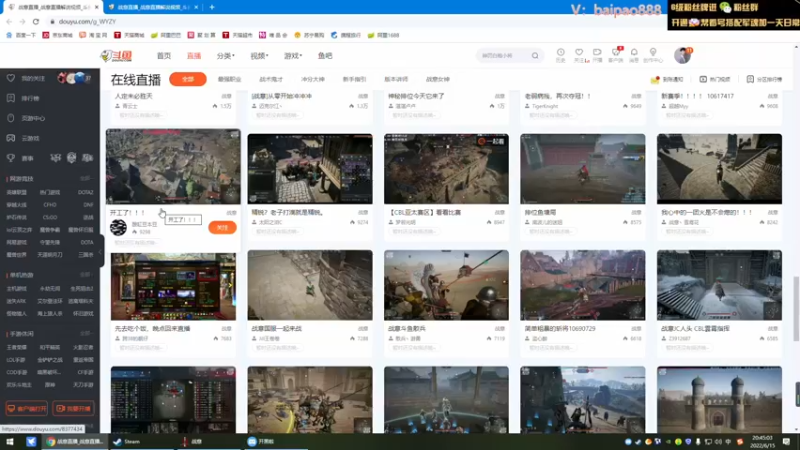Image resolution: width=800 pixels, height=450 pixels.
Task: Select the 版本讲师 filter tab
Action: 396,79
